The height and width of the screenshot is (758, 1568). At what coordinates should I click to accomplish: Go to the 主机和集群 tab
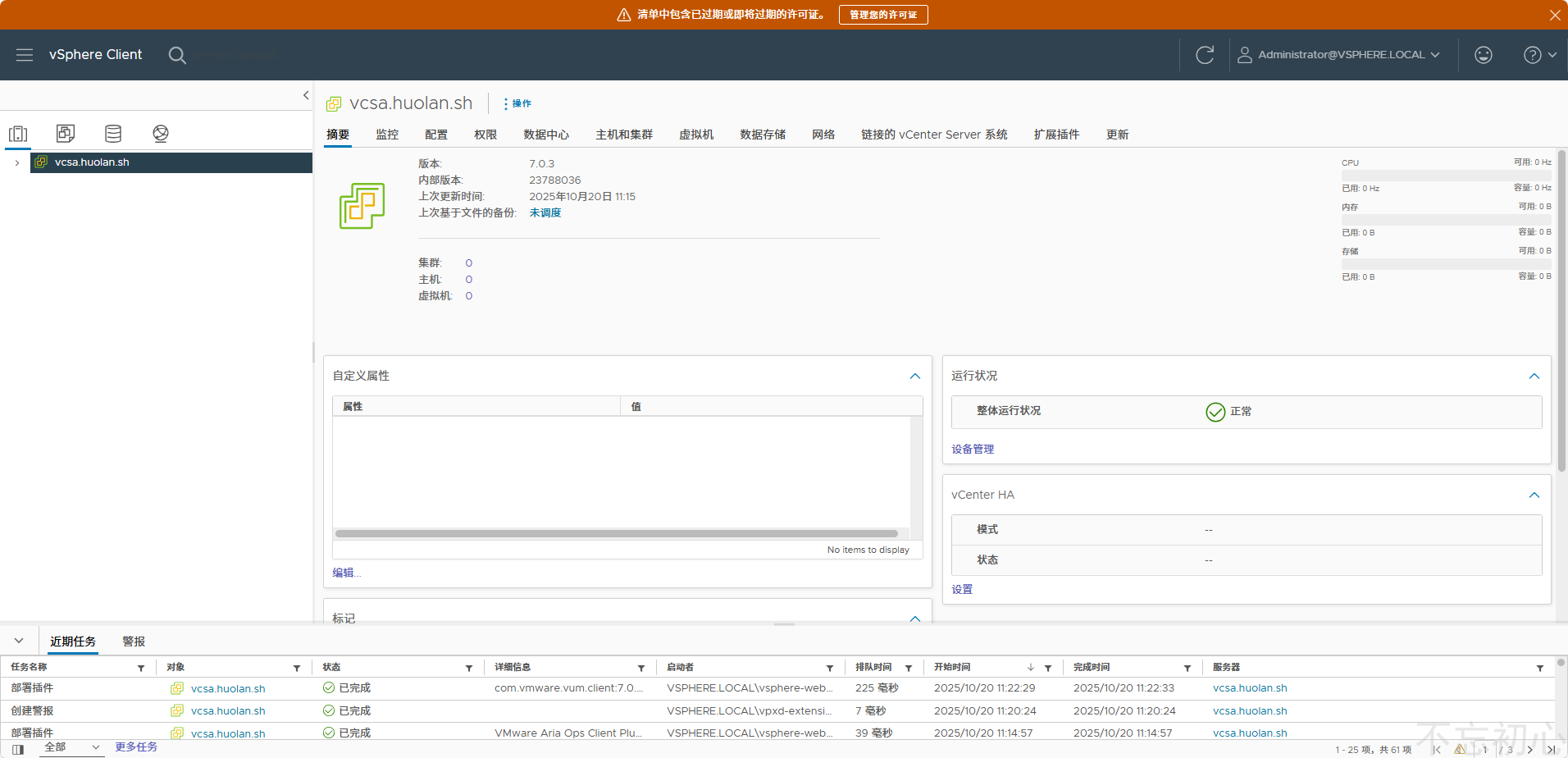tap(624, 135)
